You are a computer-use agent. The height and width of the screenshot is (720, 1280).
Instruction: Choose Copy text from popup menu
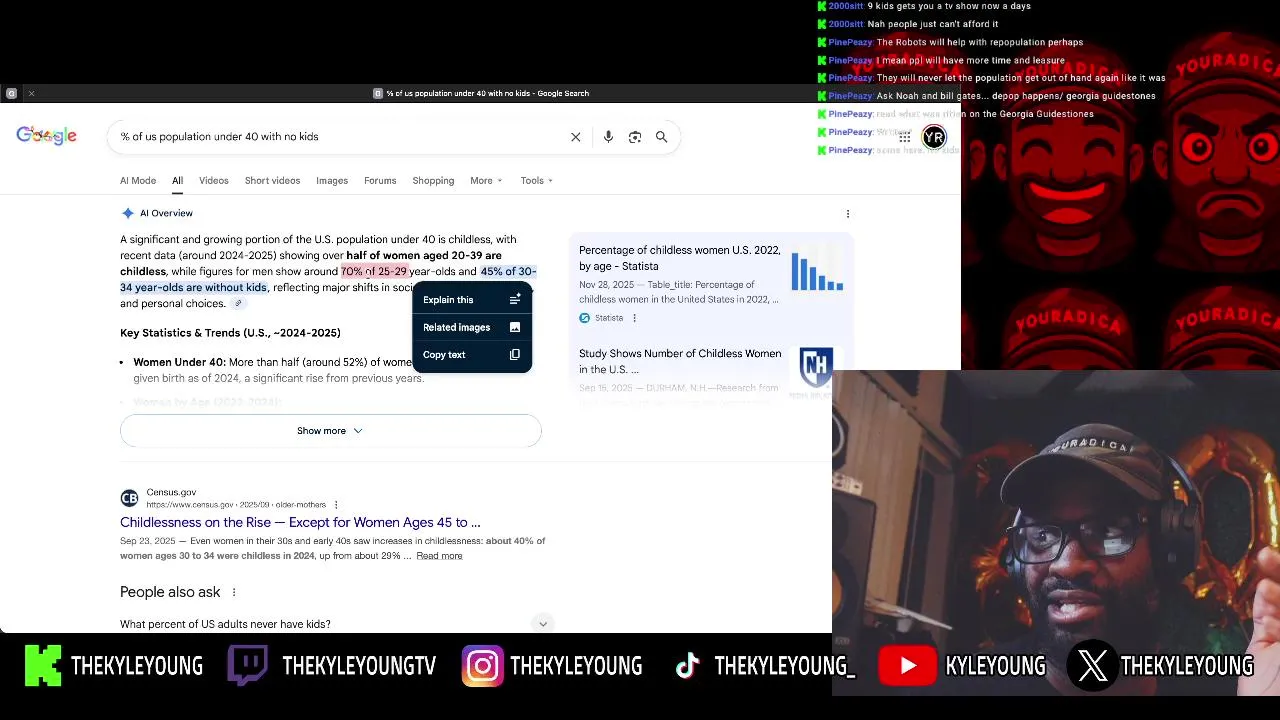[472, 355]
